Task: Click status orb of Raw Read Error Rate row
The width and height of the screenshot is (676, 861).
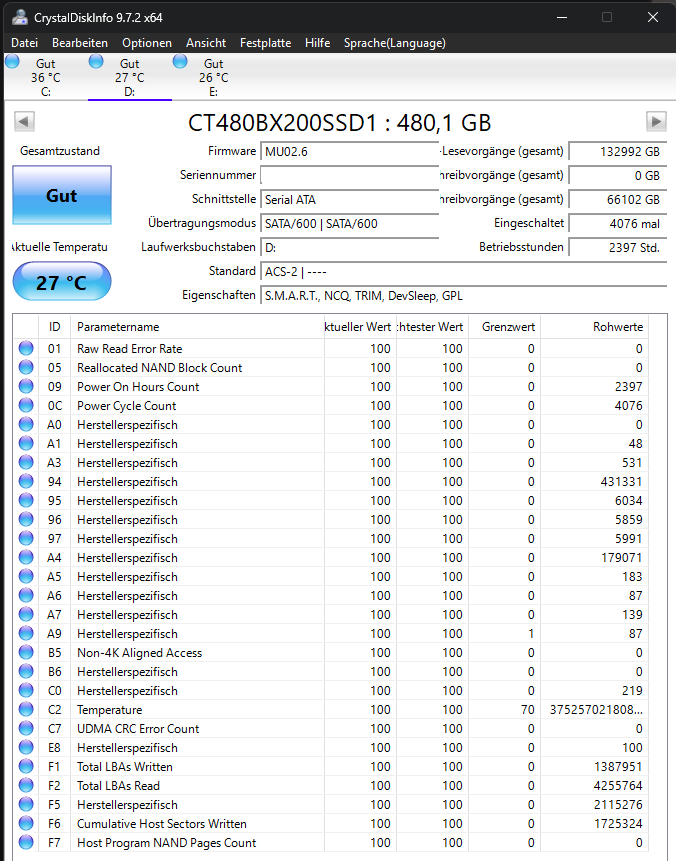Action: click(x=26, y=348)
